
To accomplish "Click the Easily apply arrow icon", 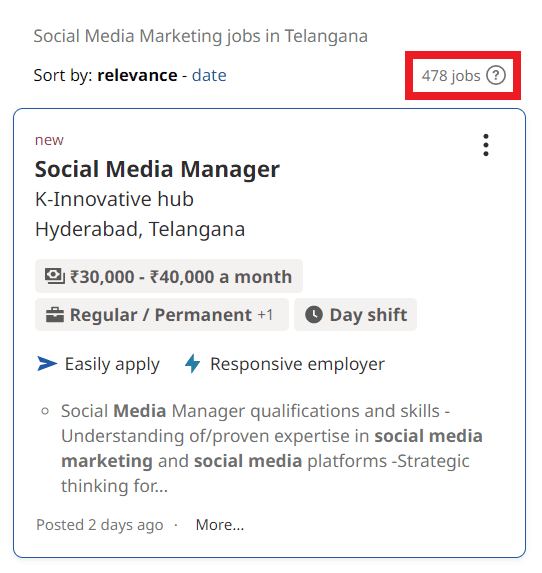I will point(47,364).
